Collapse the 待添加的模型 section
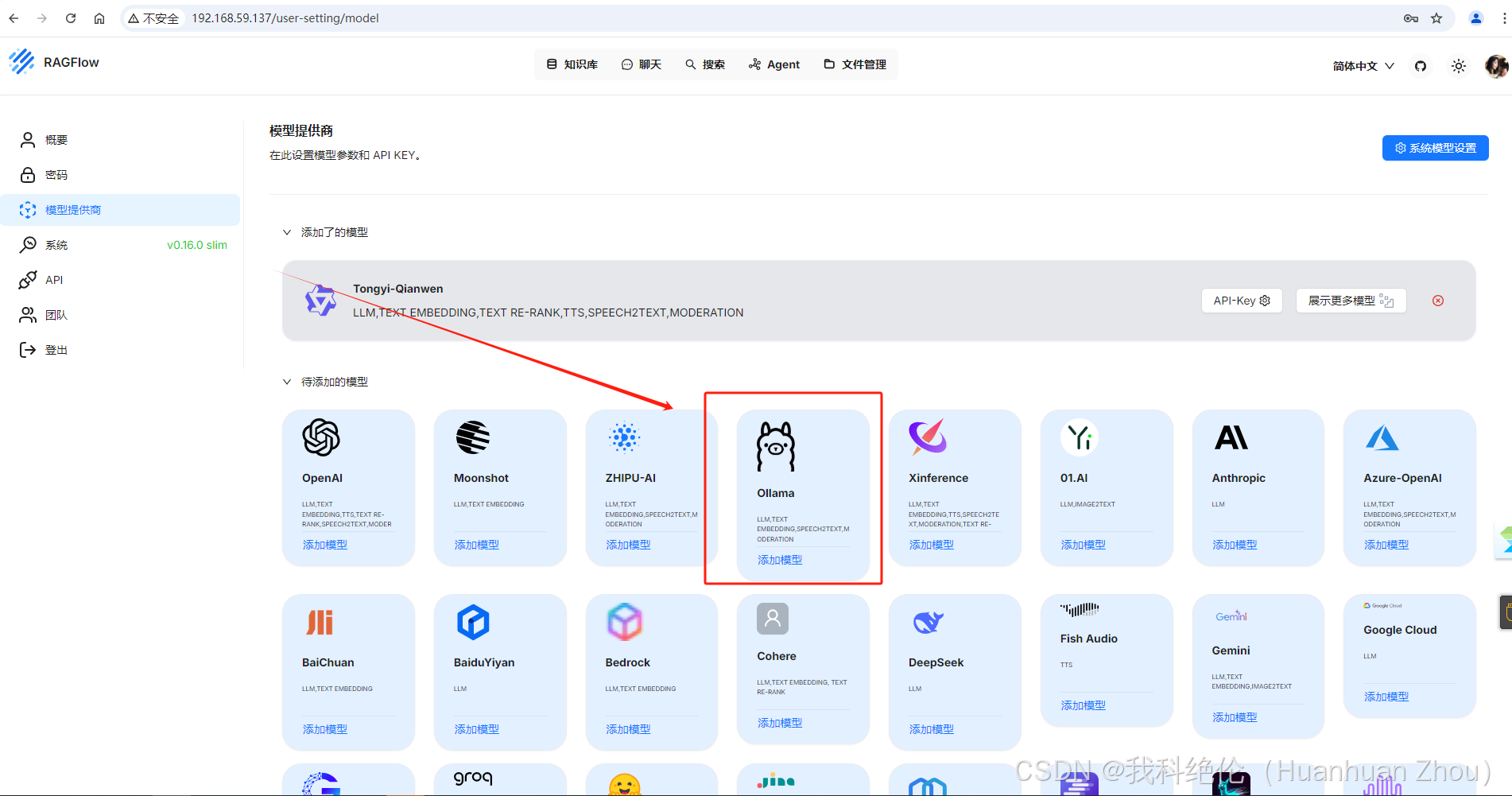This screenshot has height=796, width=1512. (x=287, y=382)
